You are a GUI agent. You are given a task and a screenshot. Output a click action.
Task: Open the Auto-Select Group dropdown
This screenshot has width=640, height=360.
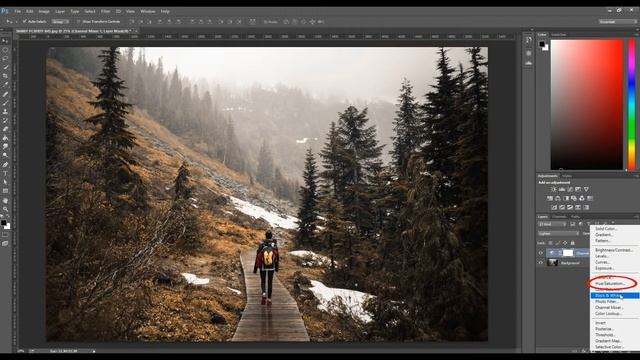point(60,21)
